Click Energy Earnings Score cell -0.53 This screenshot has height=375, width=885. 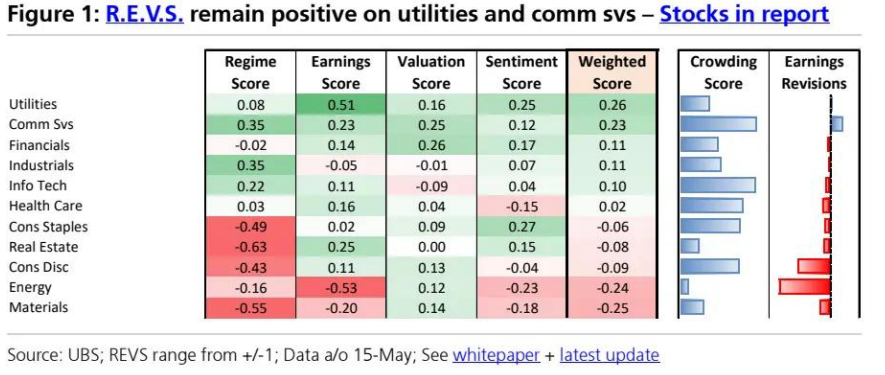(x=340, y=287)
